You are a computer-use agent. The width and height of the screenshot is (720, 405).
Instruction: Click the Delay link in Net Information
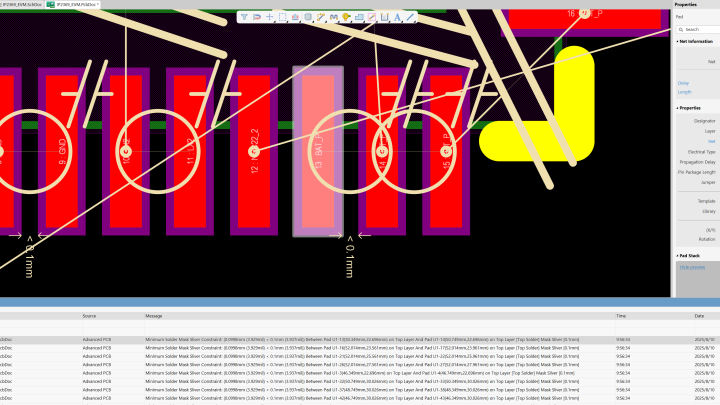coord(683,83)
